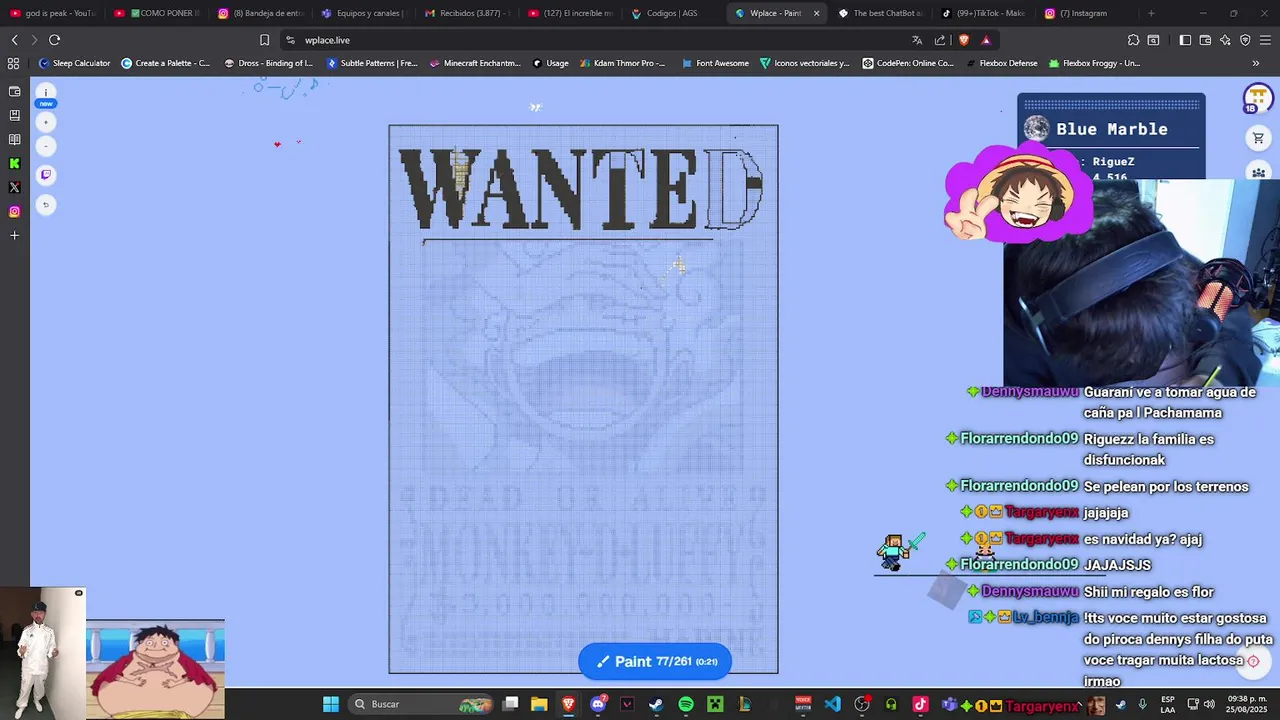Open bookmarks panel in Brave sidebar
1280x720 pixels.
pyautogui.click(x=14, y=115)
